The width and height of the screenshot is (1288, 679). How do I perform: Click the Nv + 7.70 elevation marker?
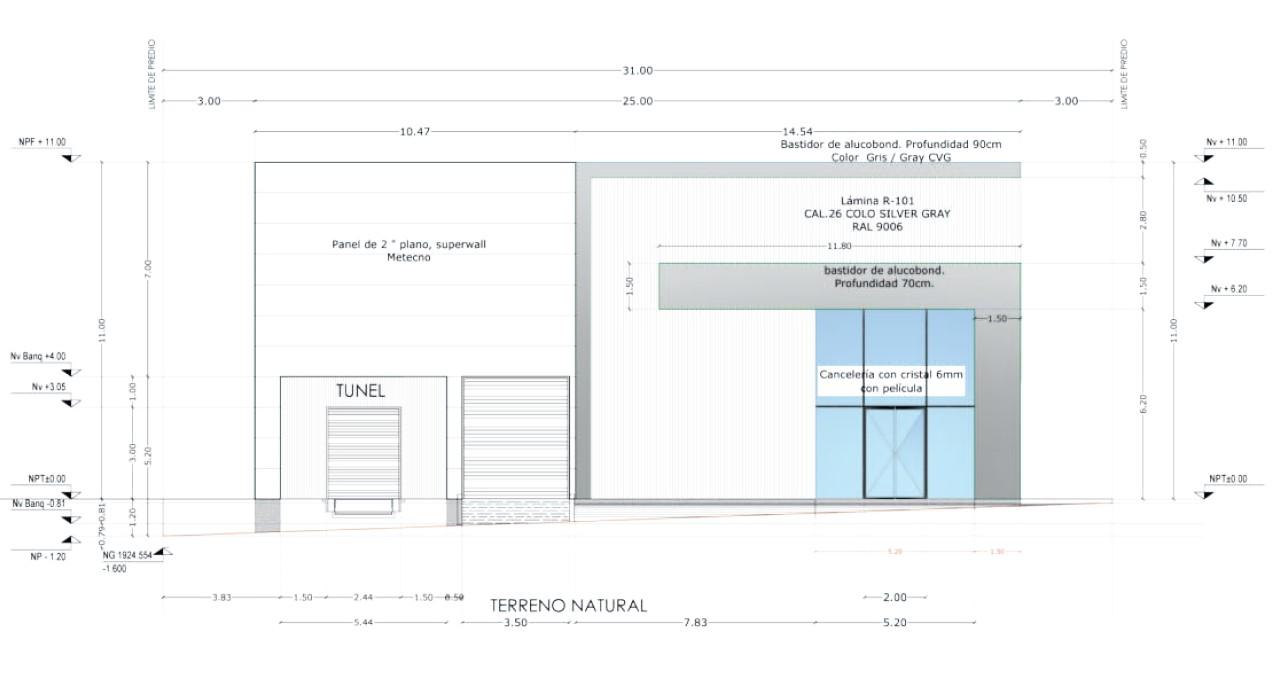[x=1204, y=258]
